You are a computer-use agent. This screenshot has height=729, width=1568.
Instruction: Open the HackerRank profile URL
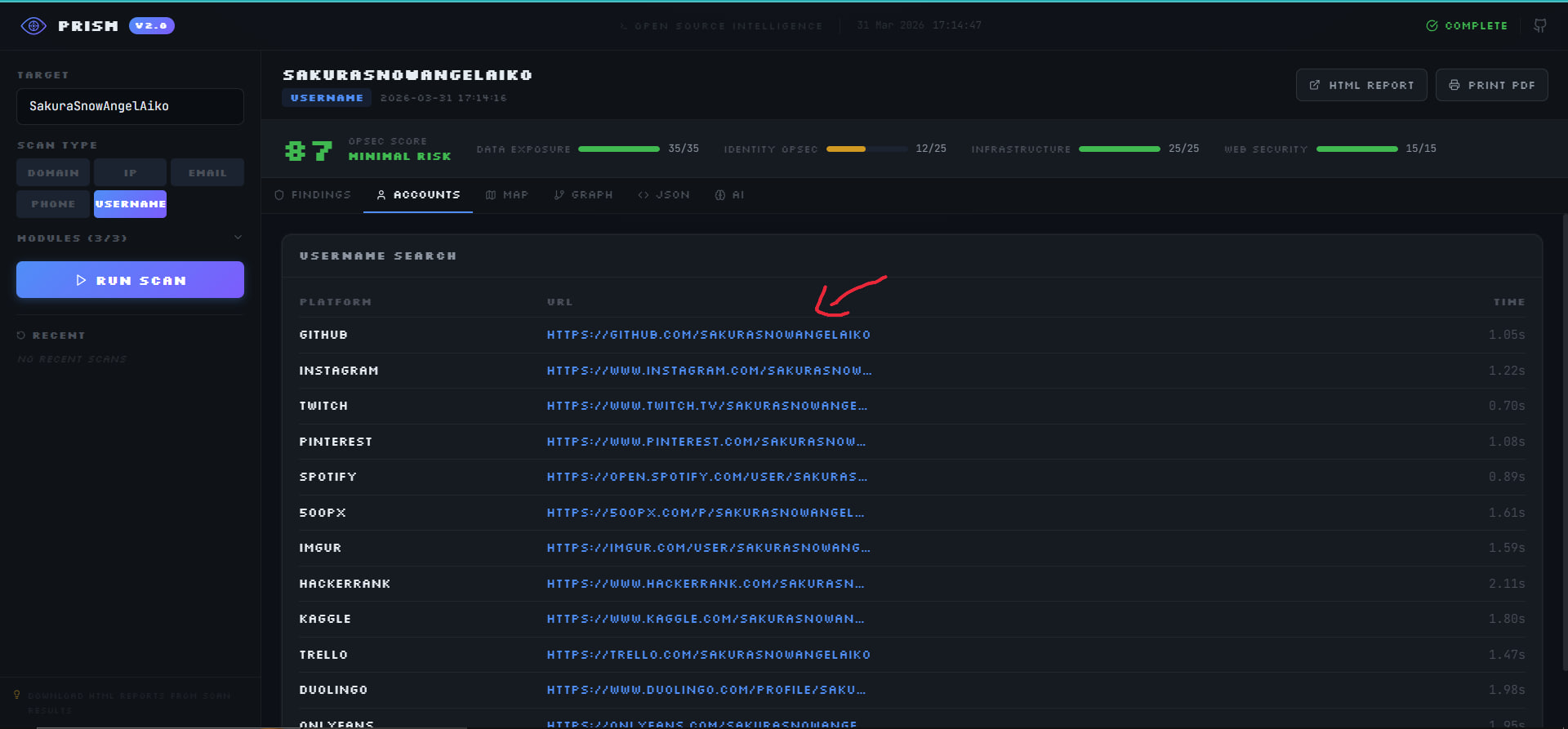point(706,584)
